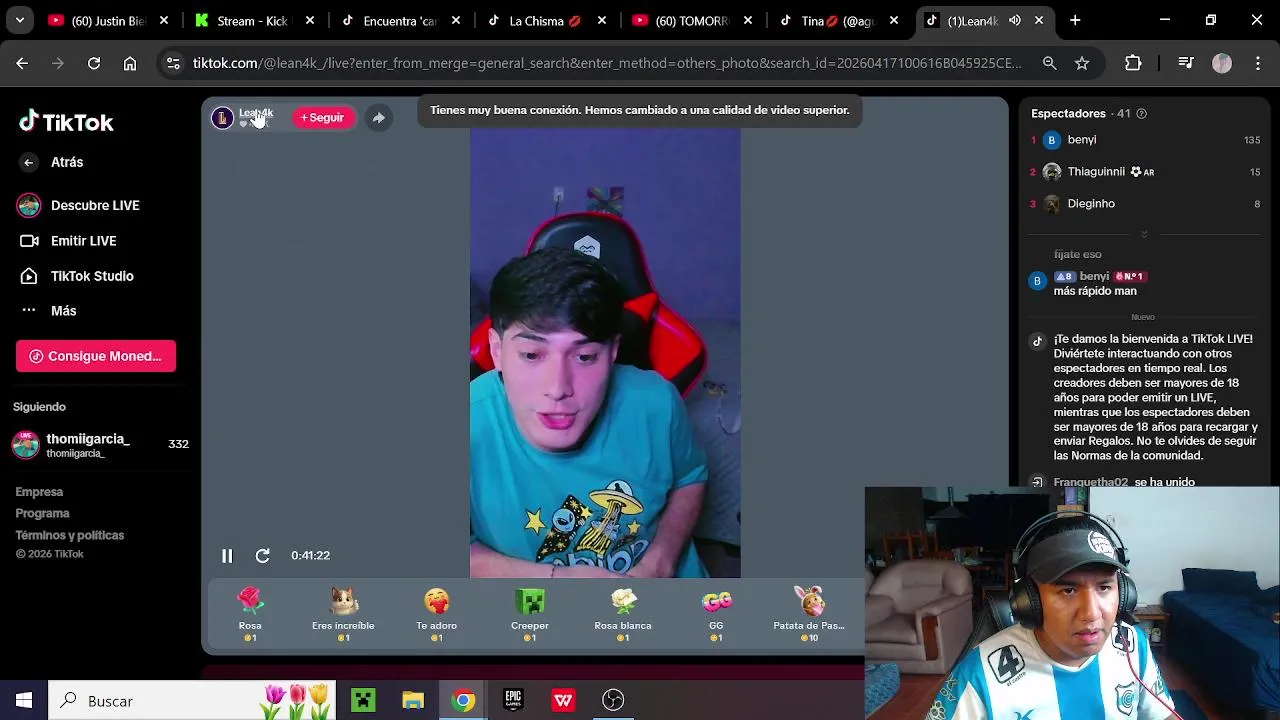Click the Espectadores info question icon
Image resolution: width=1280 pixels, height=720 pixels.
(x=1142, y=114)
